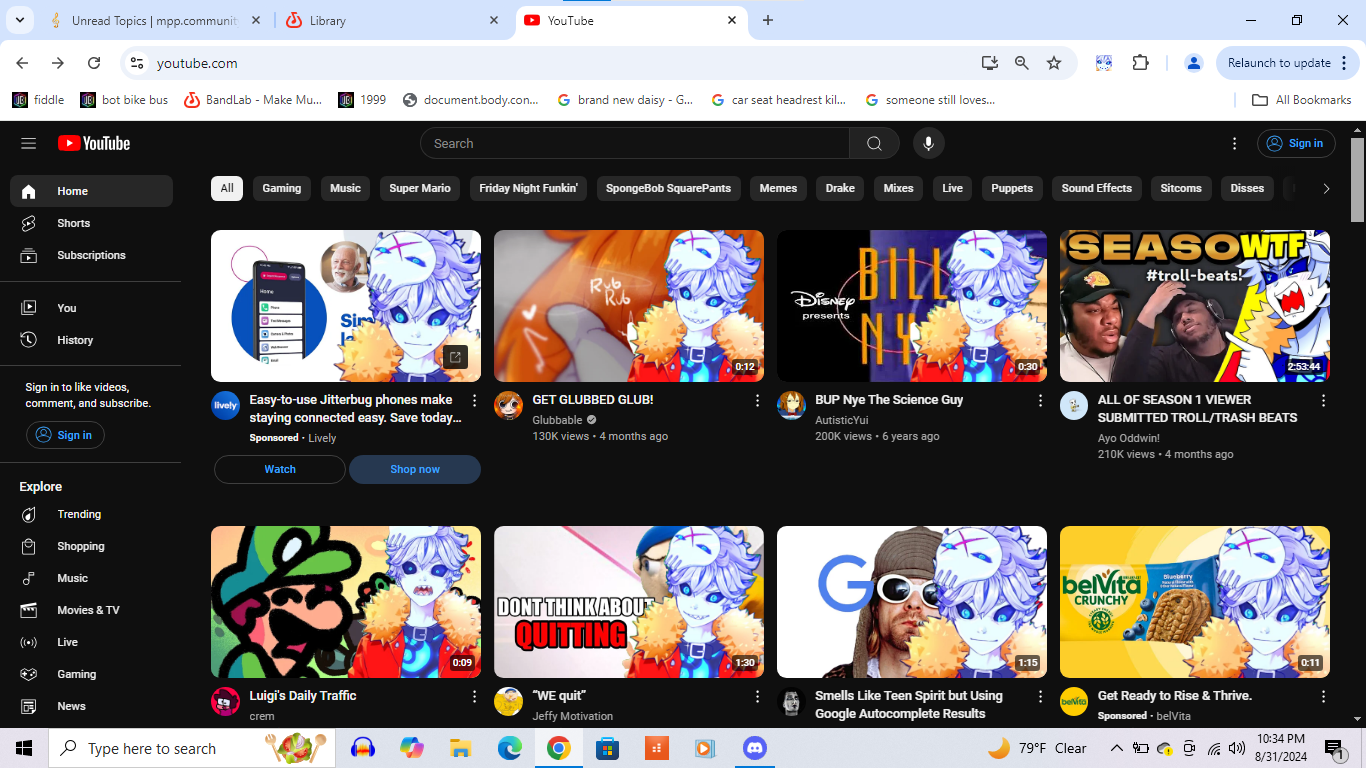Viewport: 1366px width, 768px height.
Task: Select the All filter chip
Action: [227, 188]
